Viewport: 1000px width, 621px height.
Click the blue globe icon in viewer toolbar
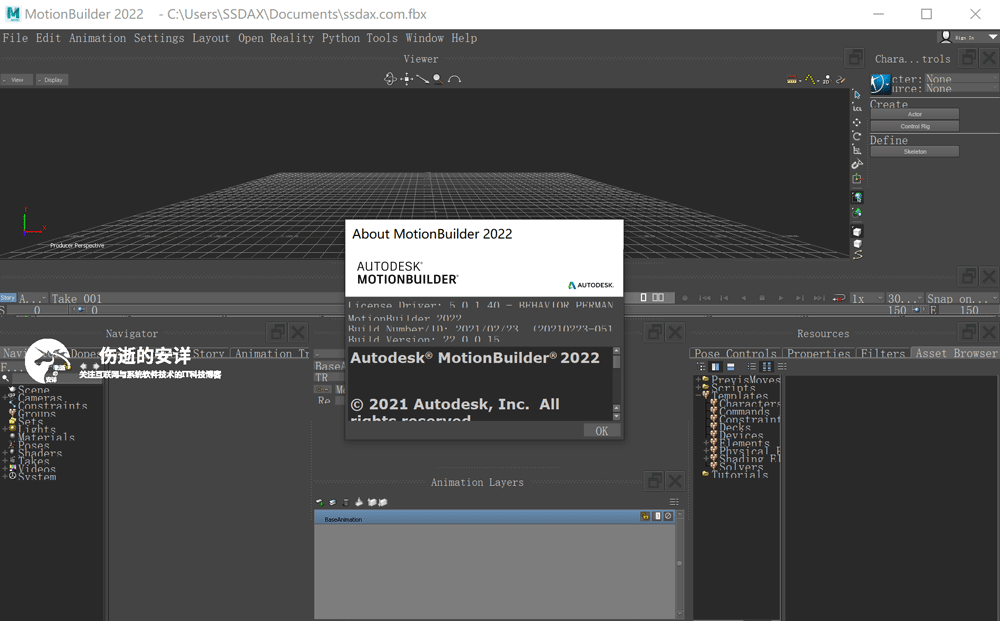coord(857,197)
